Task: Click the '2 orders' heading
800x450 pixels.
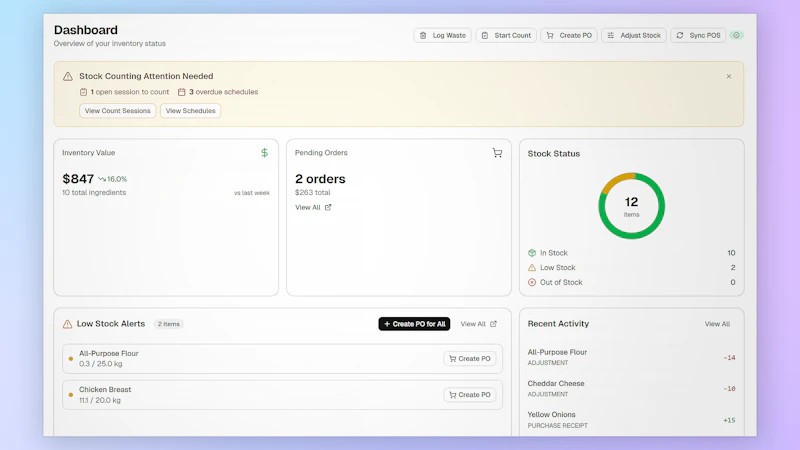Action: coord(320,179)
